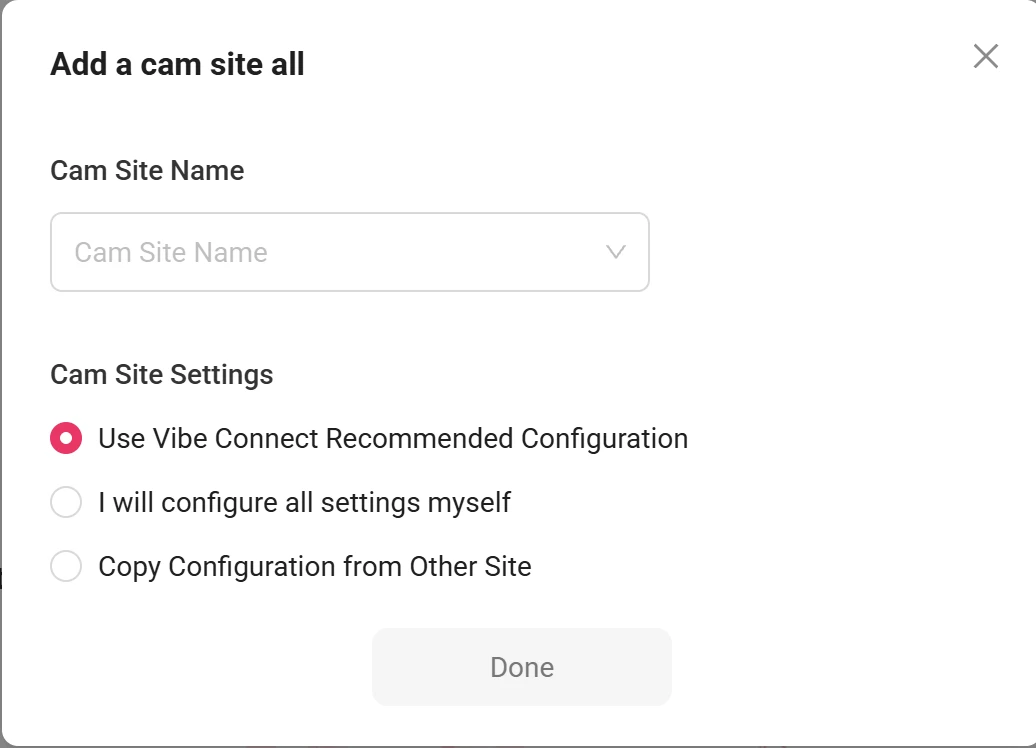1036x748 pixels.
Task: Pick the Copy Configuration from Other Site radio
Action: tap(66, 566)
